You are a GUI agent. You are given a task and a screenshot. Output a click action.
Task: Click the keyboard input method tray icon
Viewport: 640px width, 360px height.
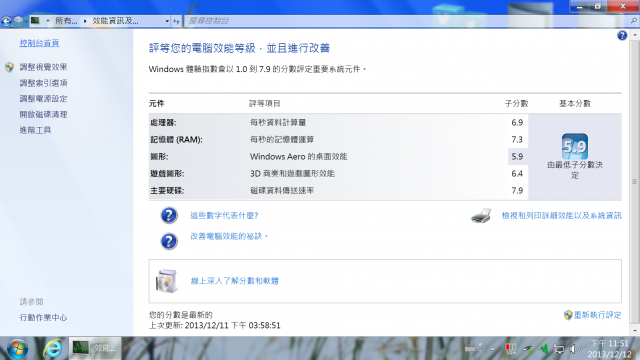coord(470,349)
